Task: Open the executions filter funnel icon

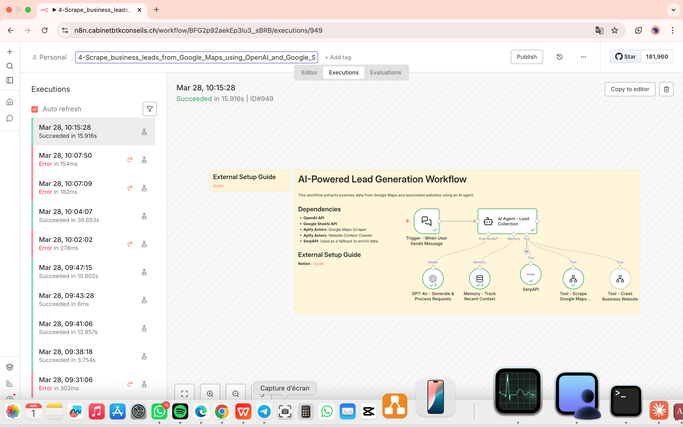Action: 150,109
